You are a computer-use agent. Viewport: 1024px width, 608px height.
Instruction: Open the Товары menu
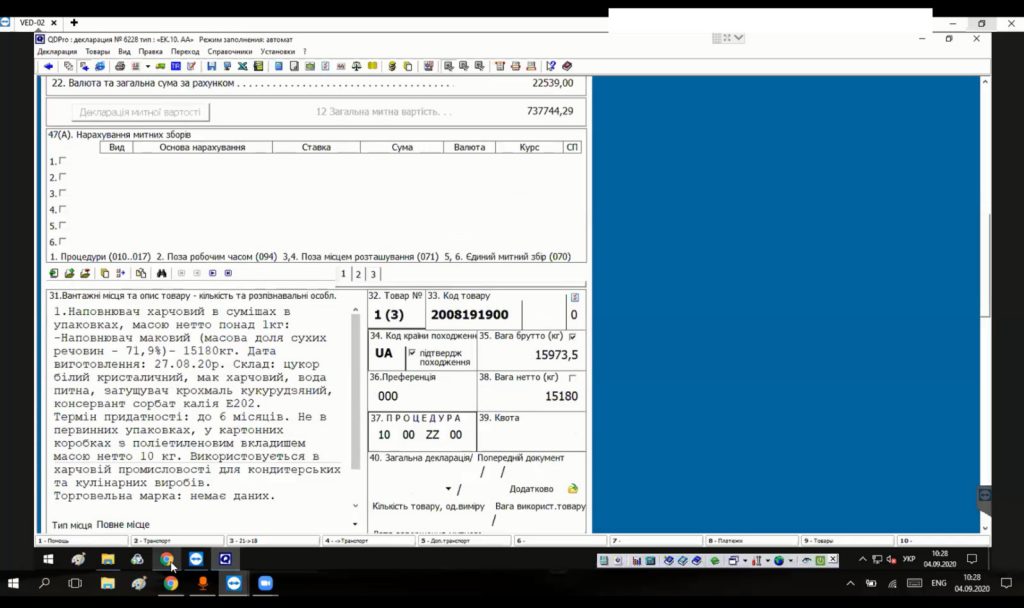(97, 52)
